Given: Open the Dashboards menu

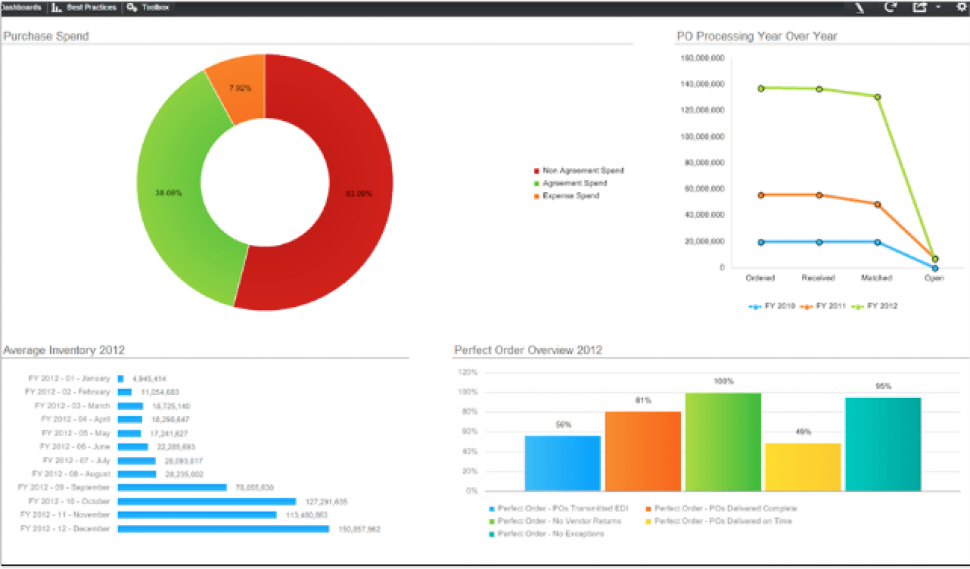Looking at the screenshot, I should (20, 7).
